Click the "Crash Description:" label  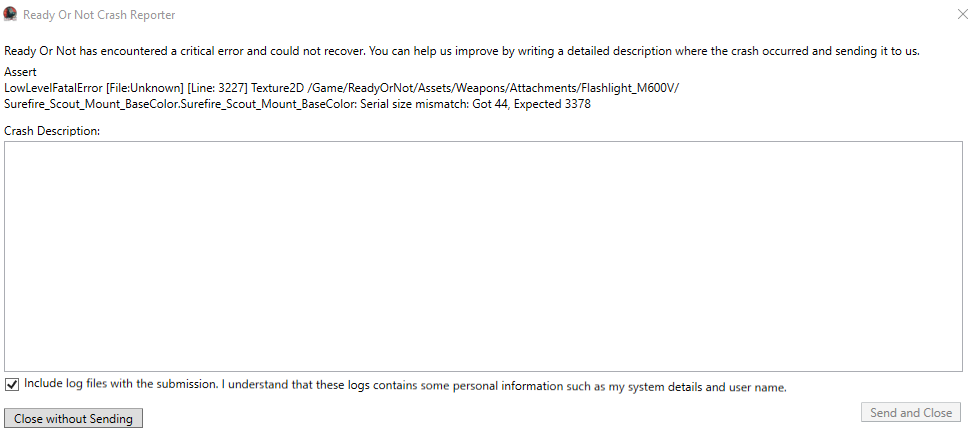tap(52, 131)
